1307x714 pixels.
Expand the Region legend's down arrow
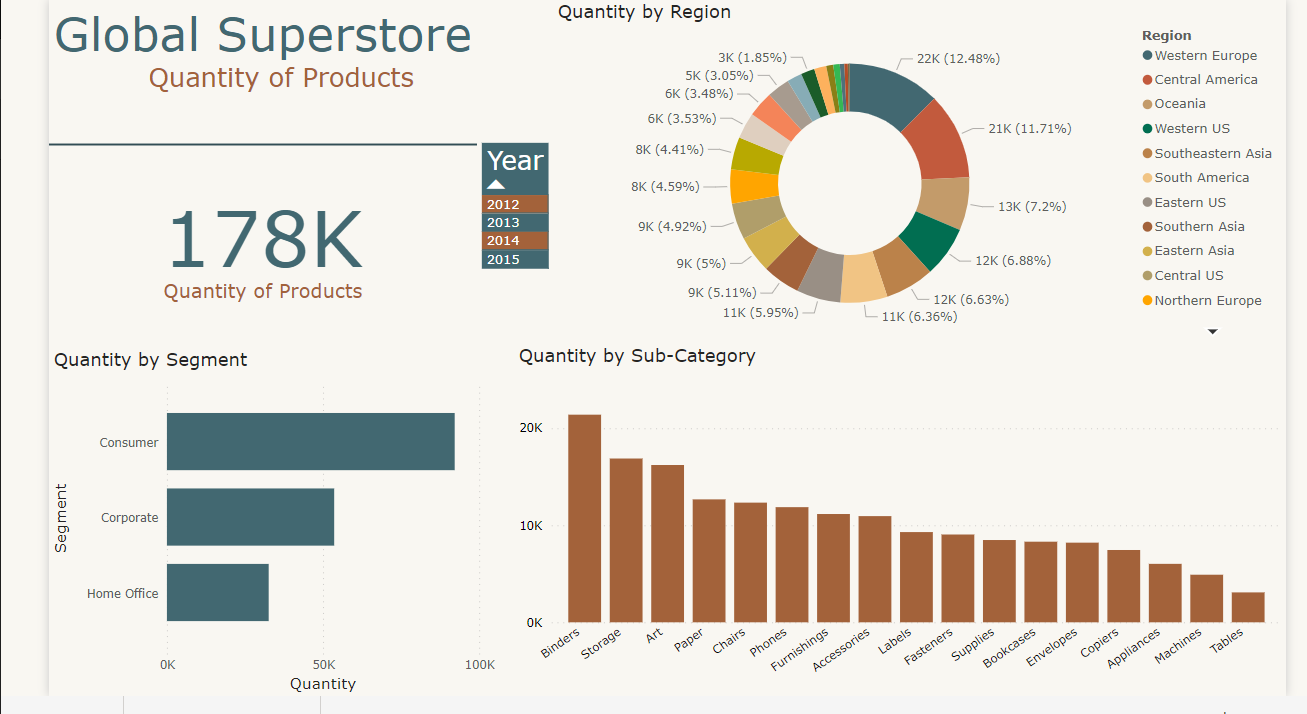tap(1213, 331)
